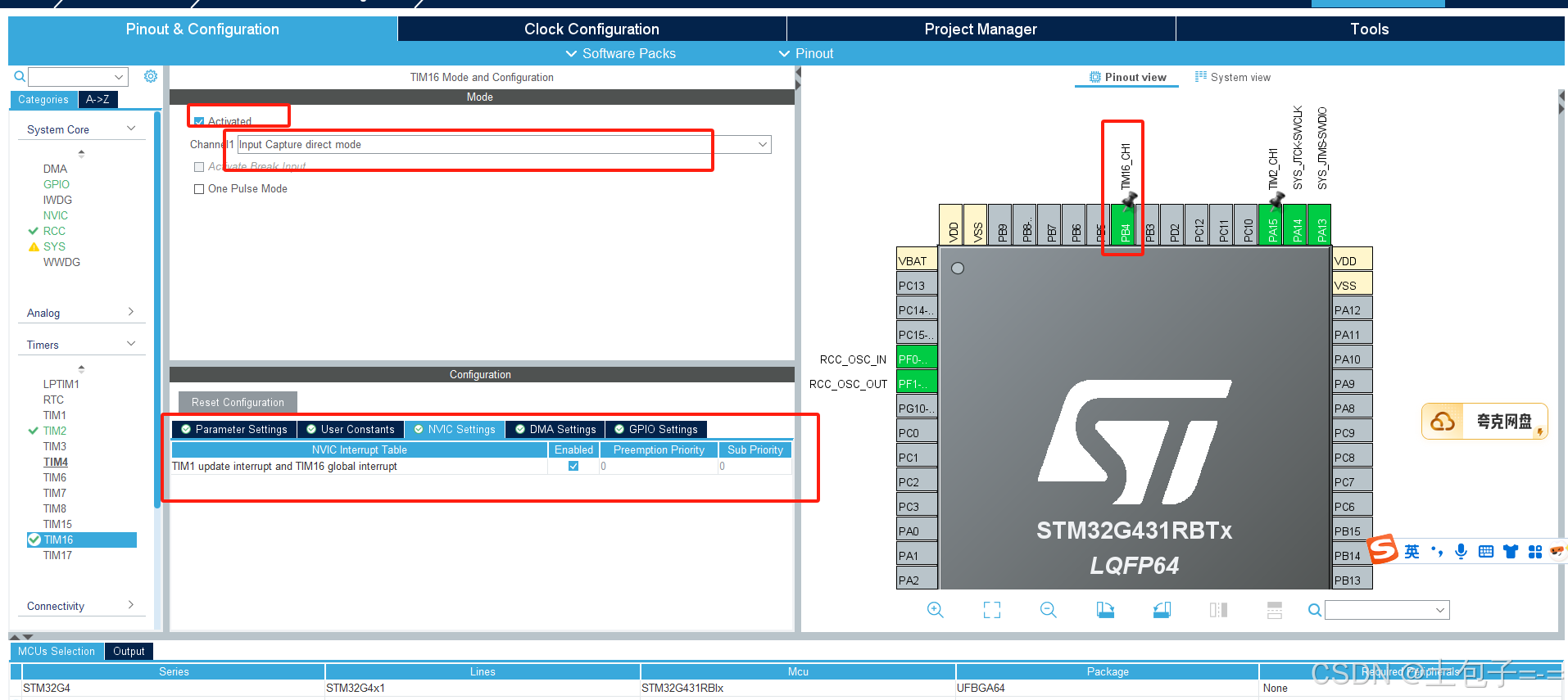Open the Parameter Settings tab
This screenshot has height=700, width=1568.
[233, 429]
